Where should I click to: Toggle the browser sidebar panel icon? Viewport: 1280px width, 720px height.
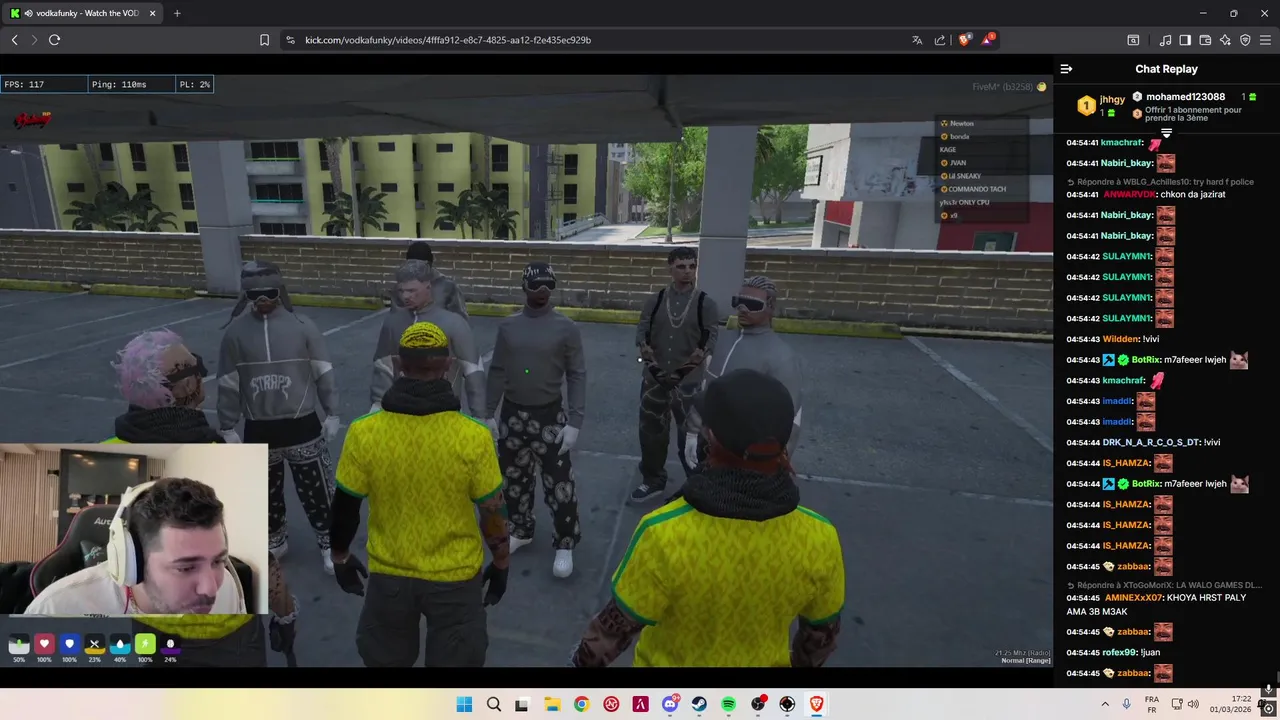(x=1185, y=40)
